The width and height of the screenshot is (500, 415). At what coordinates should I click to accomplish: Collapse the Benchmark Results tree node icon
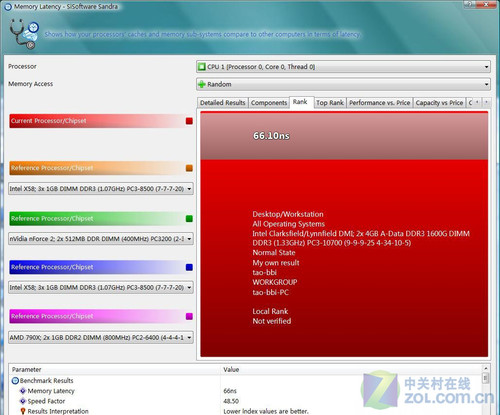tap(15, 381)
